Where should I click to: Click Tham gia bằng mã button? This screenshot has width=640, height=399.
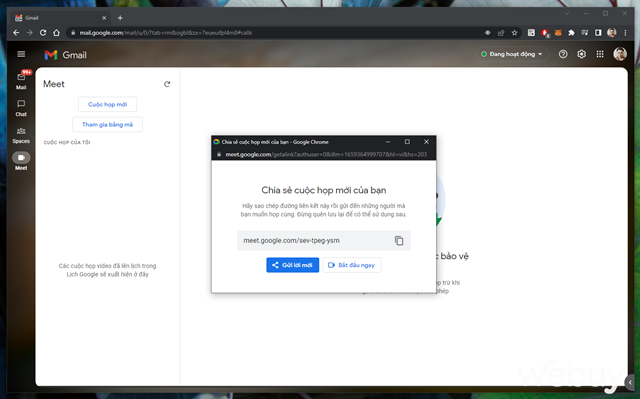[x=107, y=124]
